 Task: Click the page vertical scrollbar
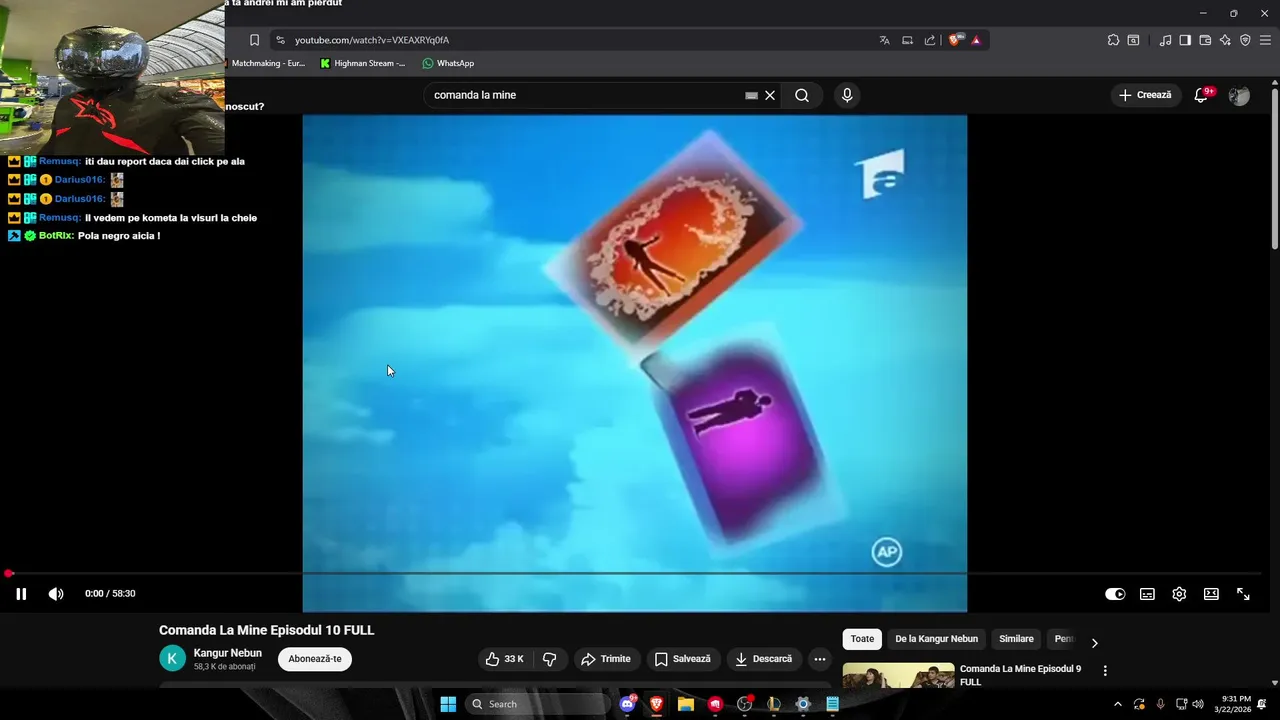pos(1274,170)
